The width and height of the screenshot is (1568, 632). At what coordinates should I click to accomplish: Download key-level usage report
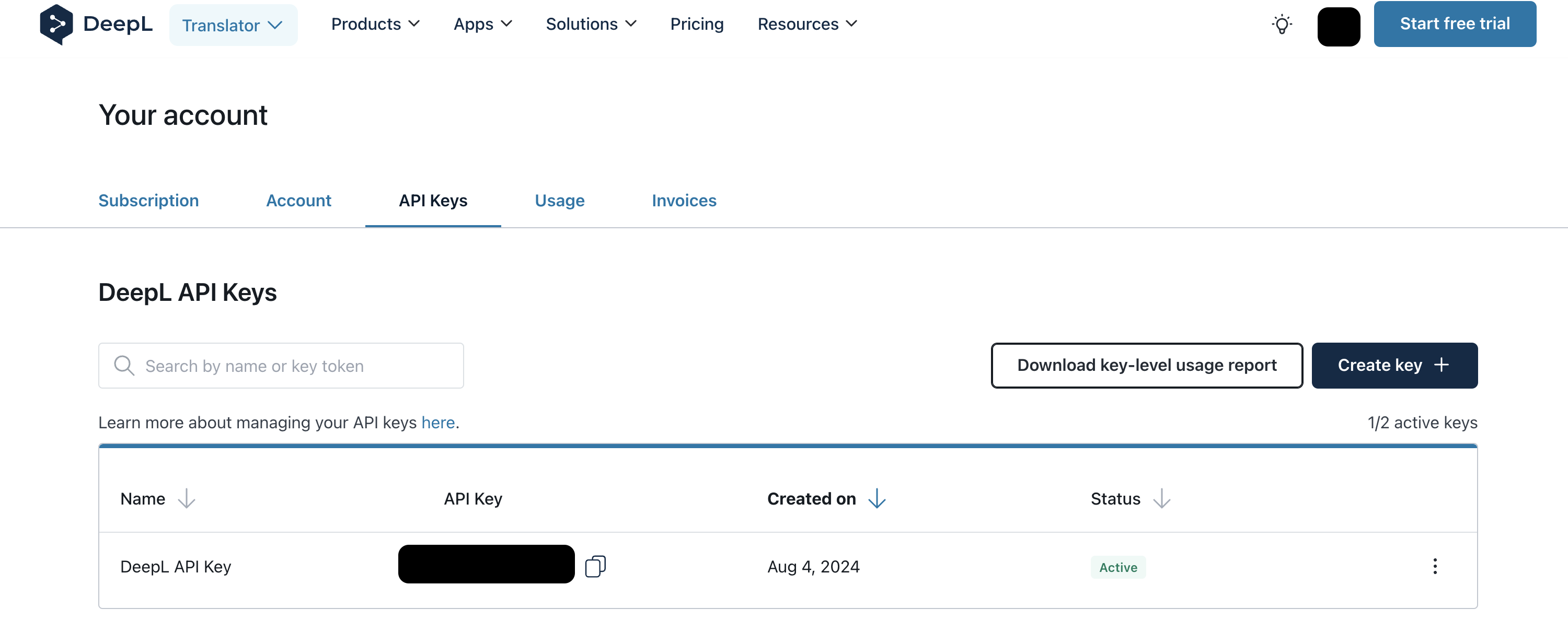tap(1146, 365)
